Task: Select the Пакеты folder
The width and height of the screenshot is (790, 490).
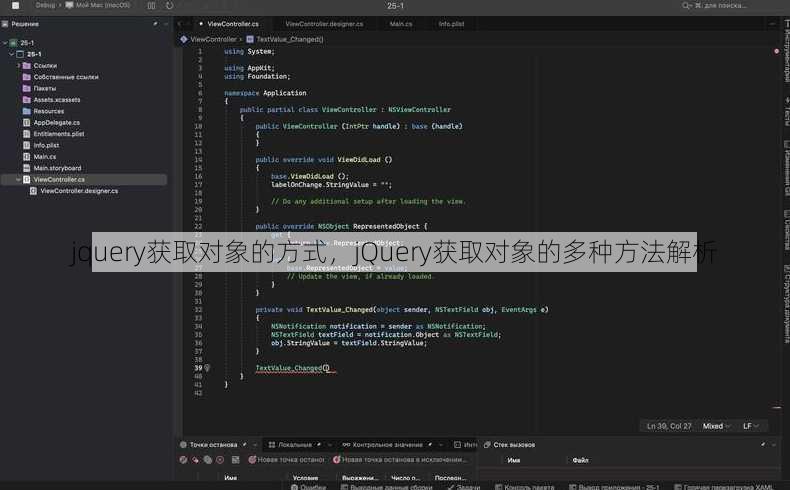Action: tap(39, 88)
